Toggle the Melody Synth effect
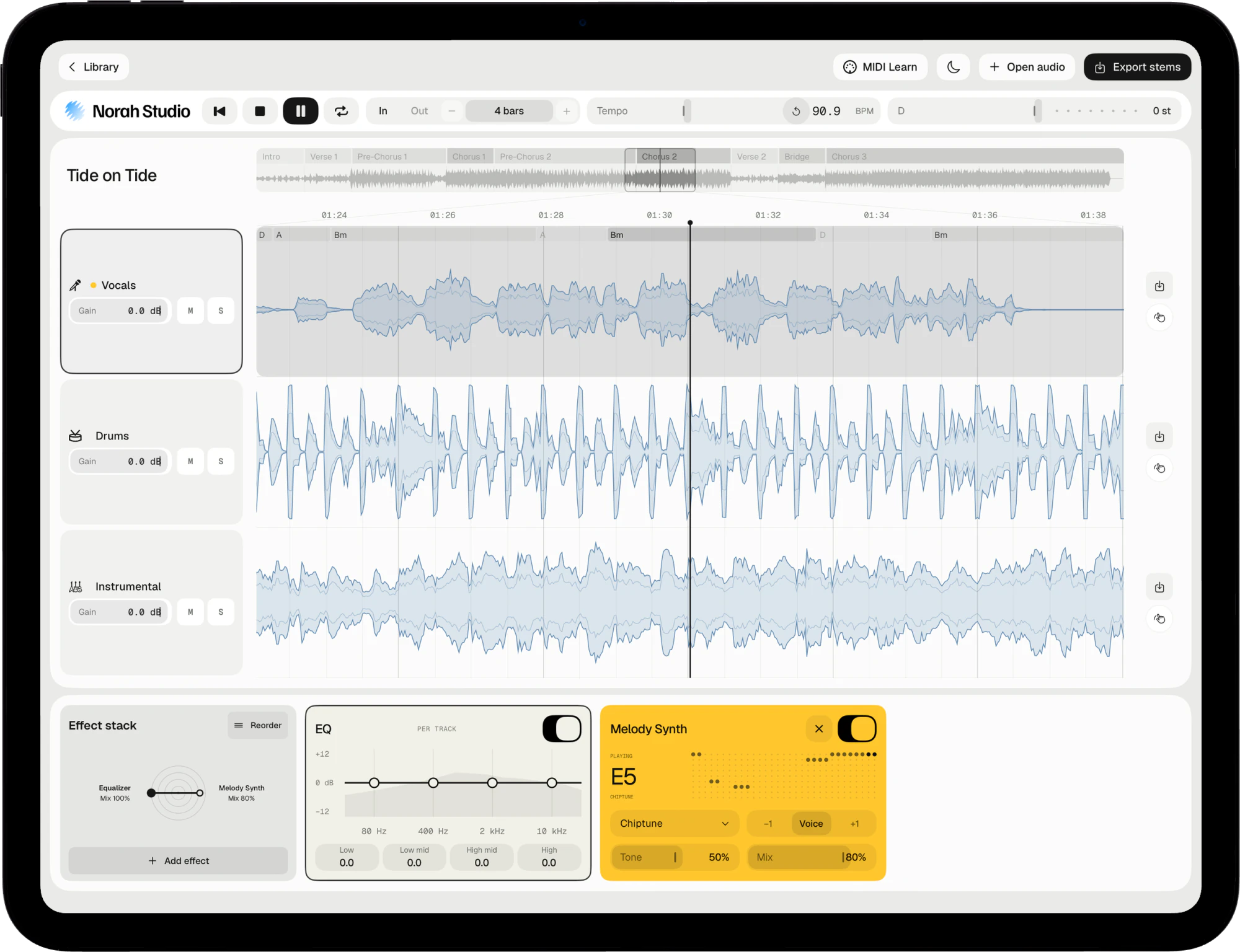The width and height of the screenshot is (1240, 952). click(857, 728)
